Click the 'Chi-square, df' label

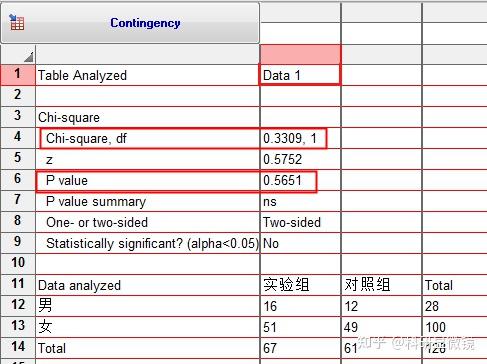pyautogui.click(x=86, y=138)
